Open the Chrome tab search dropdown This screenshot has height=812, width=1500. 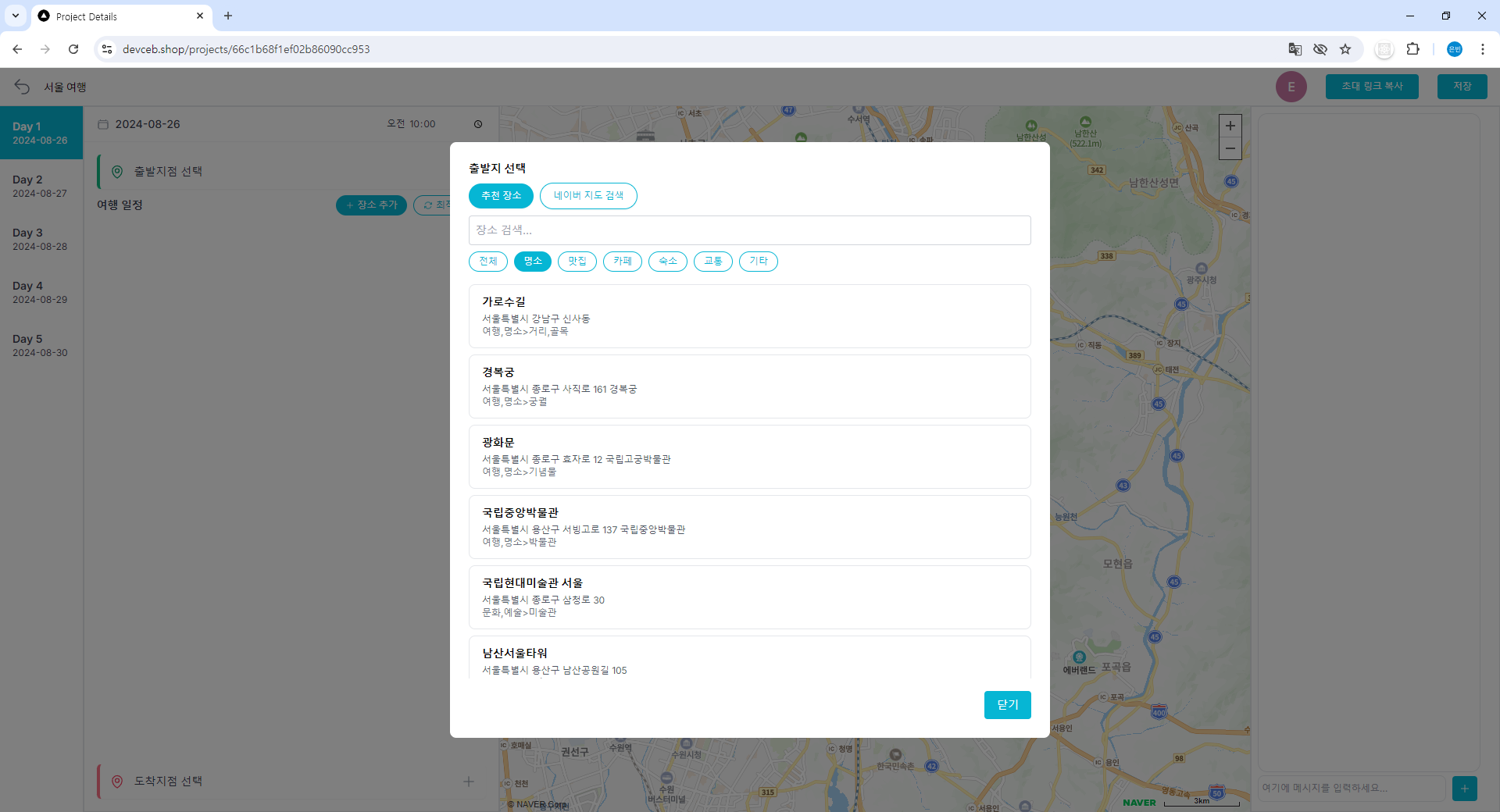click(x=16, y=16)
